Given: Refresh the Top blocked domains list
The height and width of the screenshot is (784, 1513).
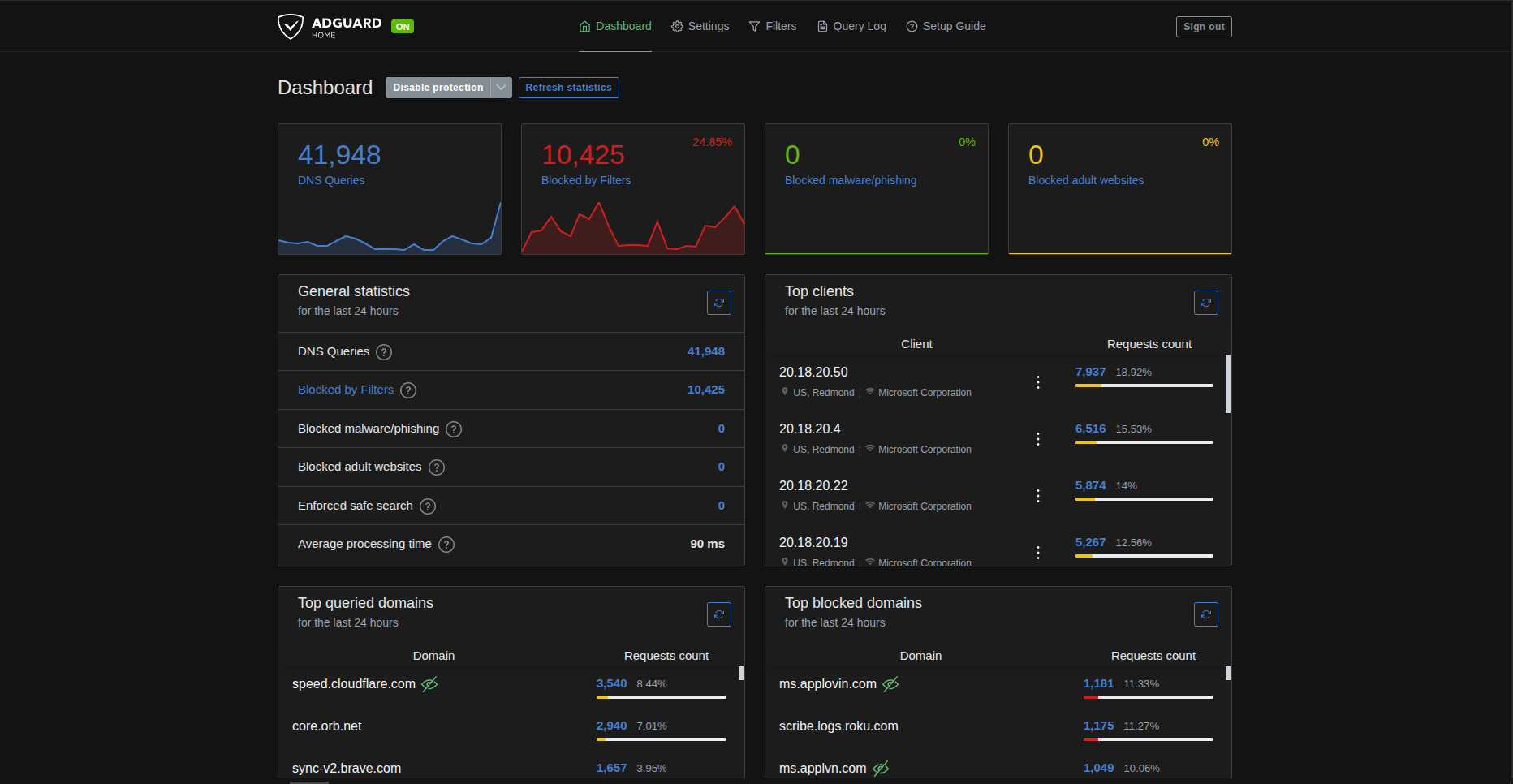Looking at the screenshot, I should [x=1205, y=614].
